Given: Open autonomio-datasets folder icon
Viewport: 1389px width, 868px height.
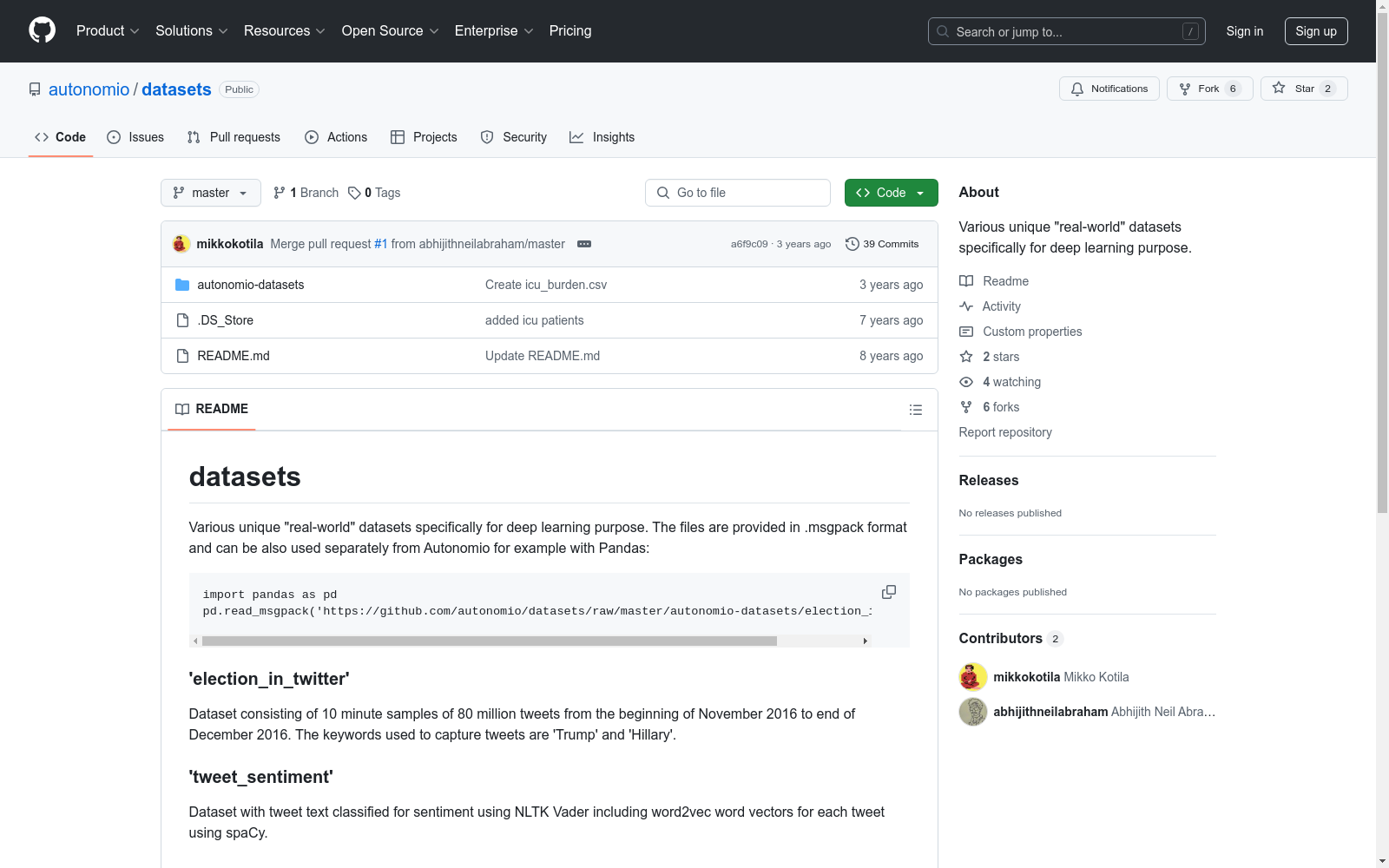Looking at the screenshot, I should tap(182, 285).
